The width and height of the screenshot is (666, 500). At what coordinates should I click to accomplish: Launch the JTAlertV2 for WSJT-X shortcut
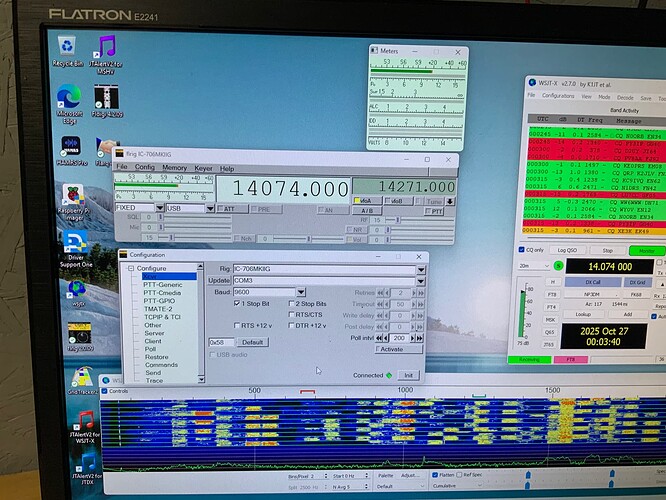(x=86, y=426)
